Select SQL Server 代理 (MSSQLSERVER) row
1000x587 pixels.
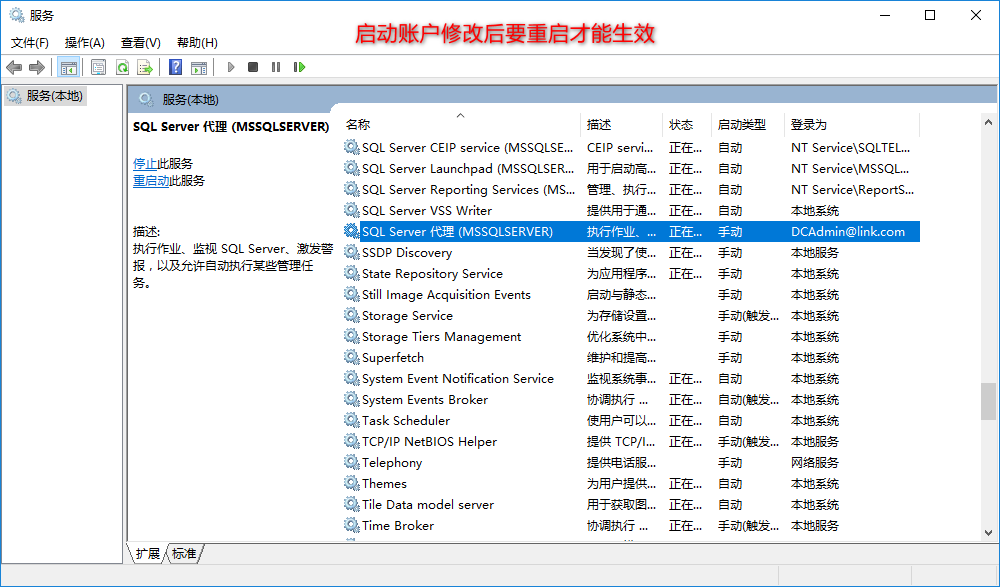631,232
